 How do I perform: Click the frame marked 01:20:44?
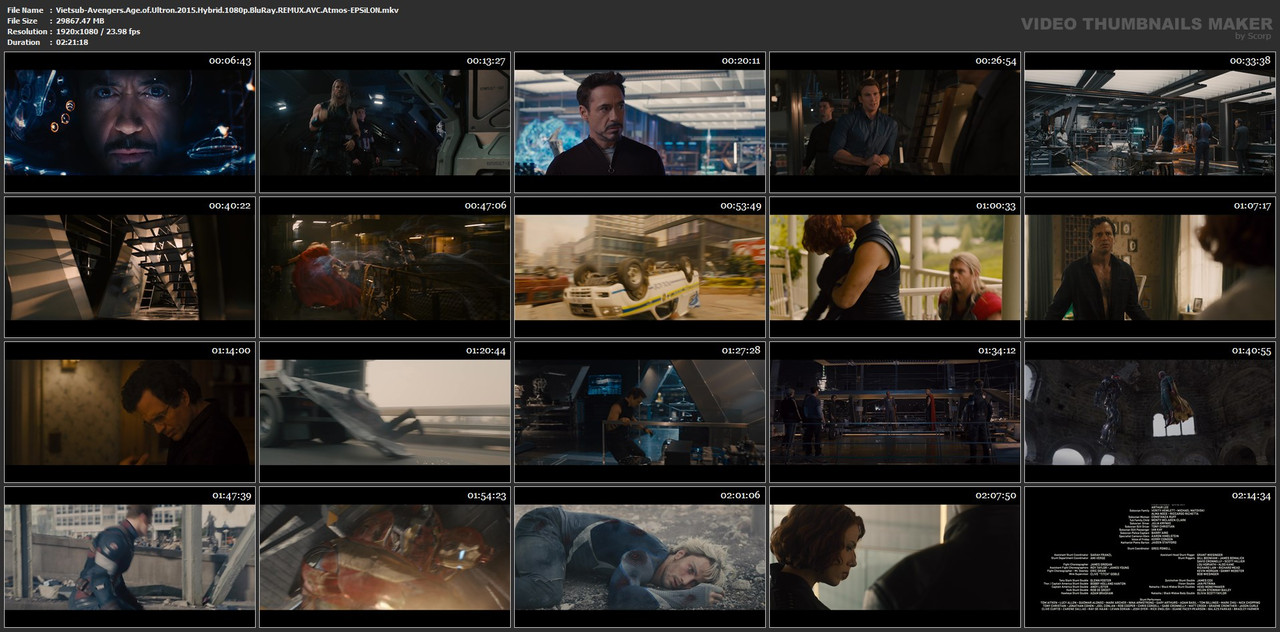point(385,412)
